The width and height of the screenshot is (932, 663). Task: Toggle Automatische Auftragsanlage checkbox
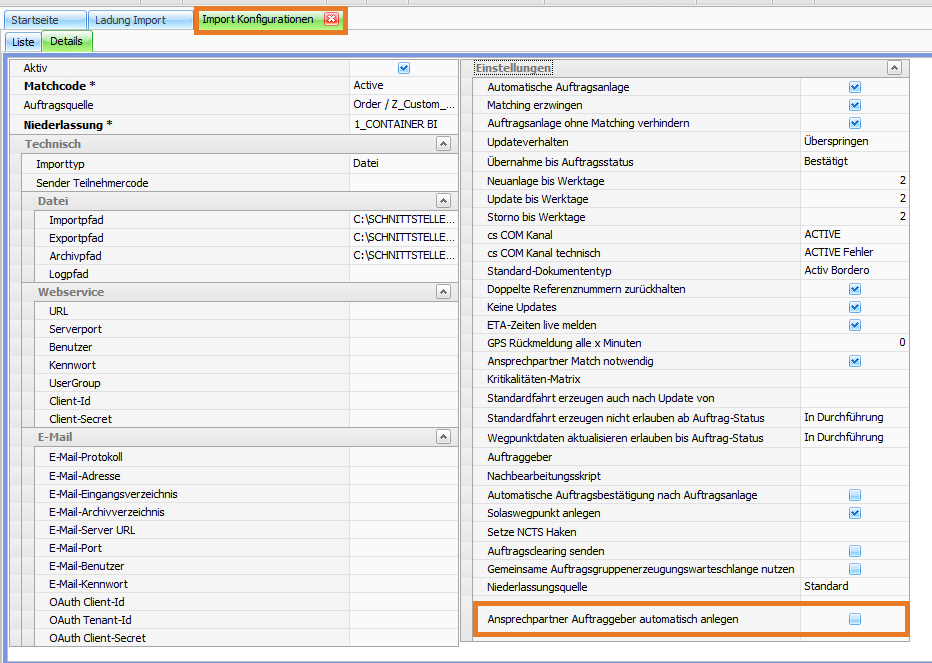pos(855,88)
